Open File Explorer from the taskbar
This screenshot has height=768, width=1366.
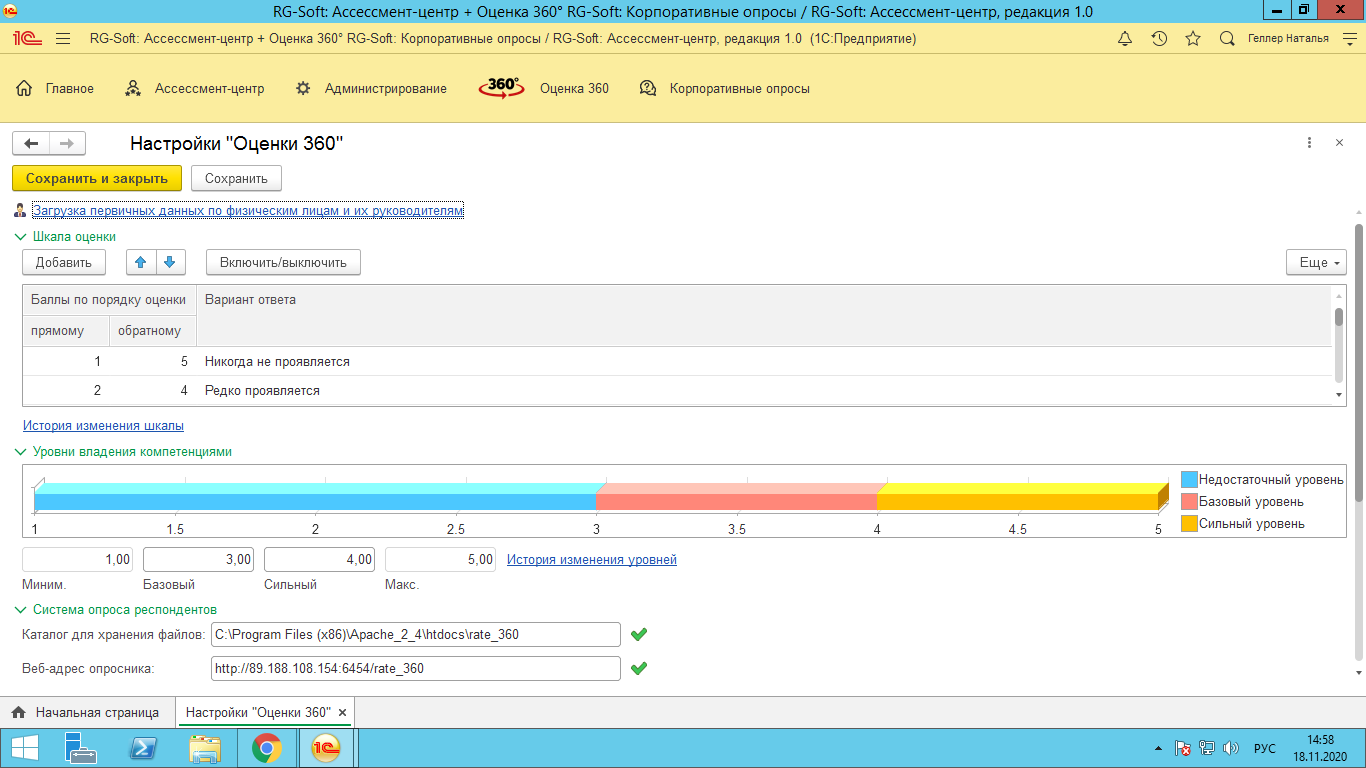click(205, 748)
